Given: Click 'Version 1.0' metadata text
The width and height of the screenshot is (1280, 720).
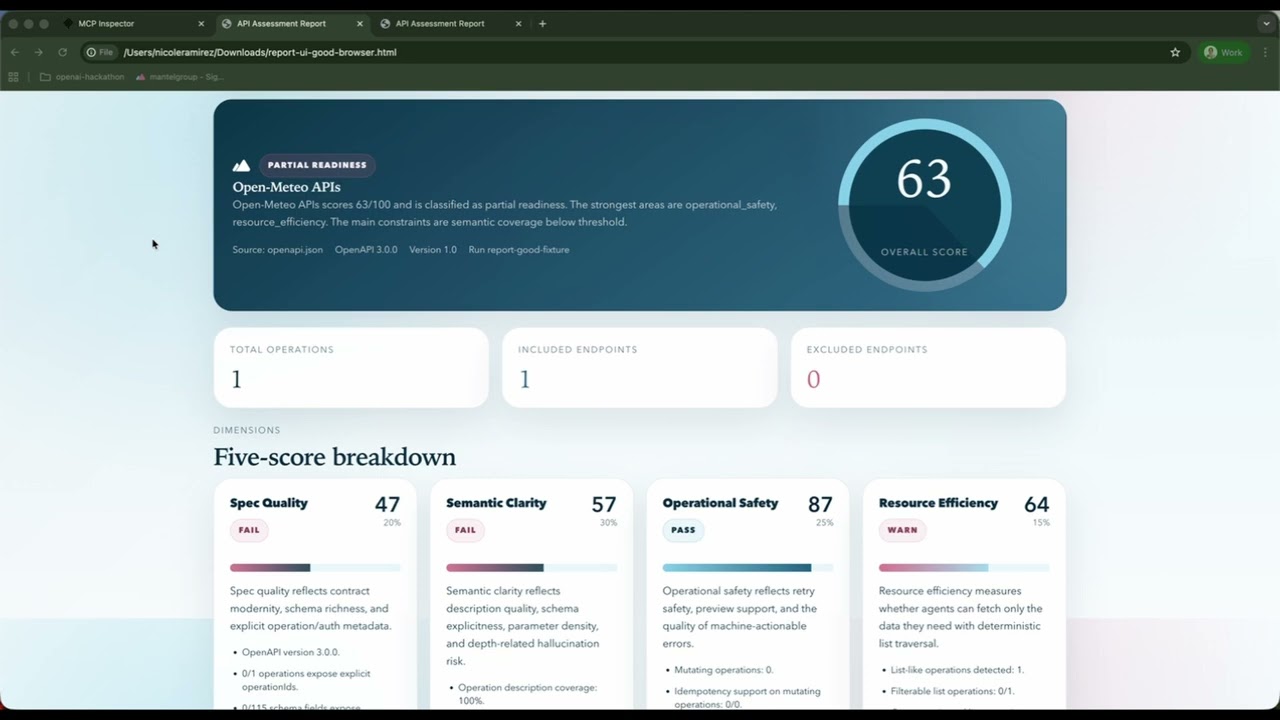Looking at the screenshot, I should [433, 250].
